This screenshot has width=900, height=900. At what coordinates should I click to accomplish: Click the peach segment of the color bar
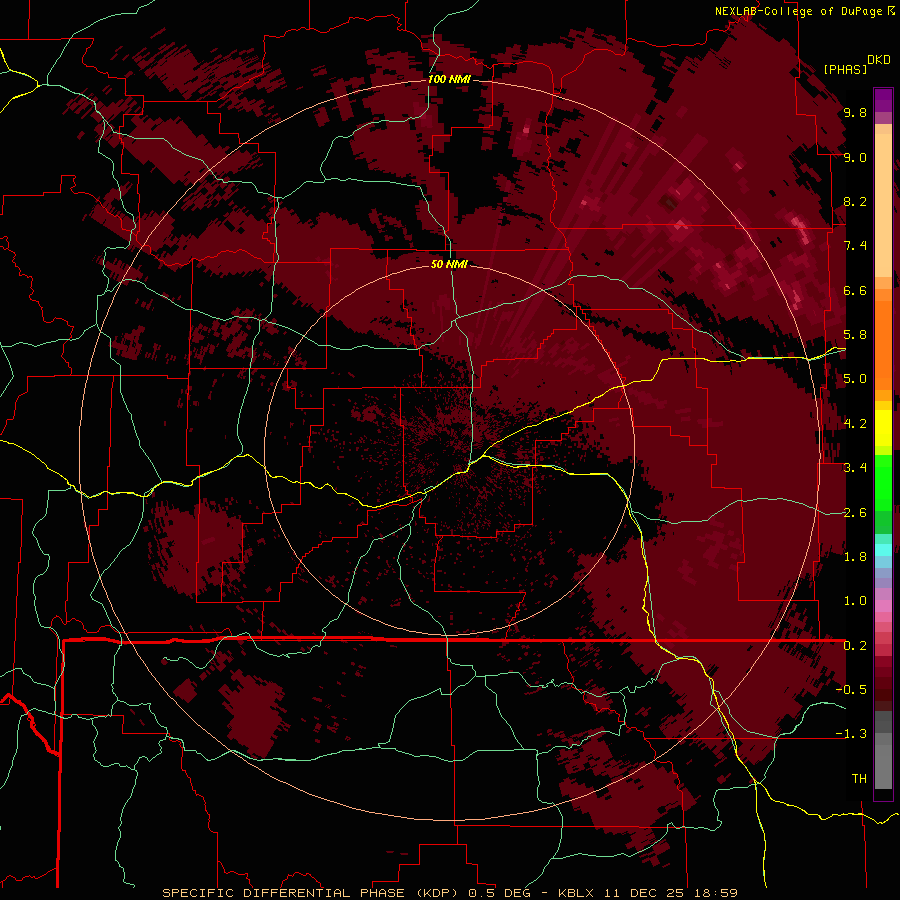point(883,207)
